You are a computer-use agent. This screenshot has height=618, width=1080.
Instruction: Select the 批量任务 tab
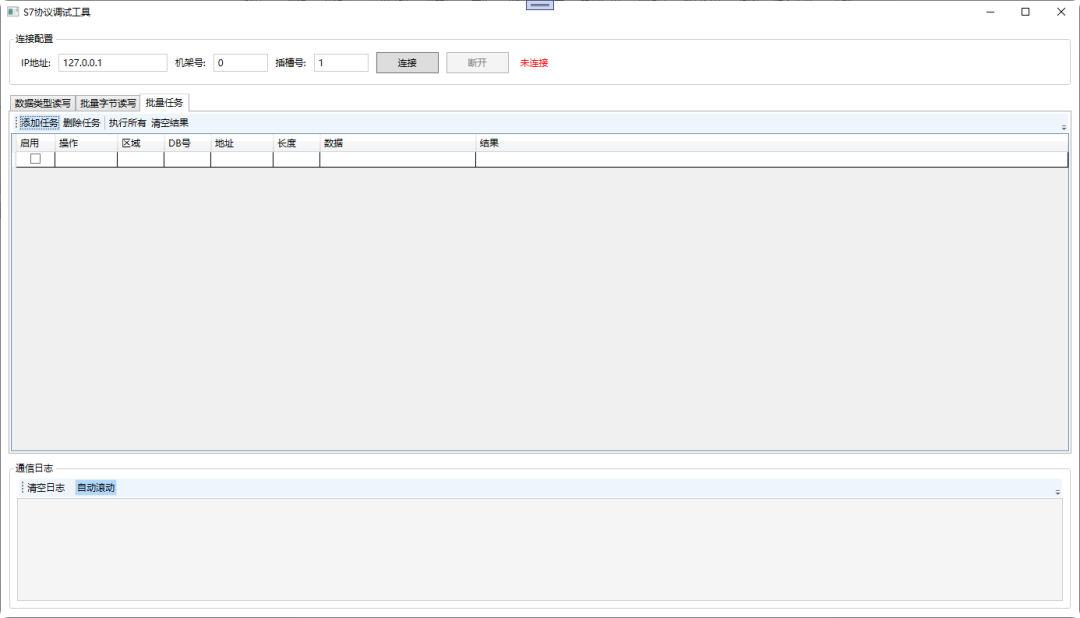pos(163,101)
